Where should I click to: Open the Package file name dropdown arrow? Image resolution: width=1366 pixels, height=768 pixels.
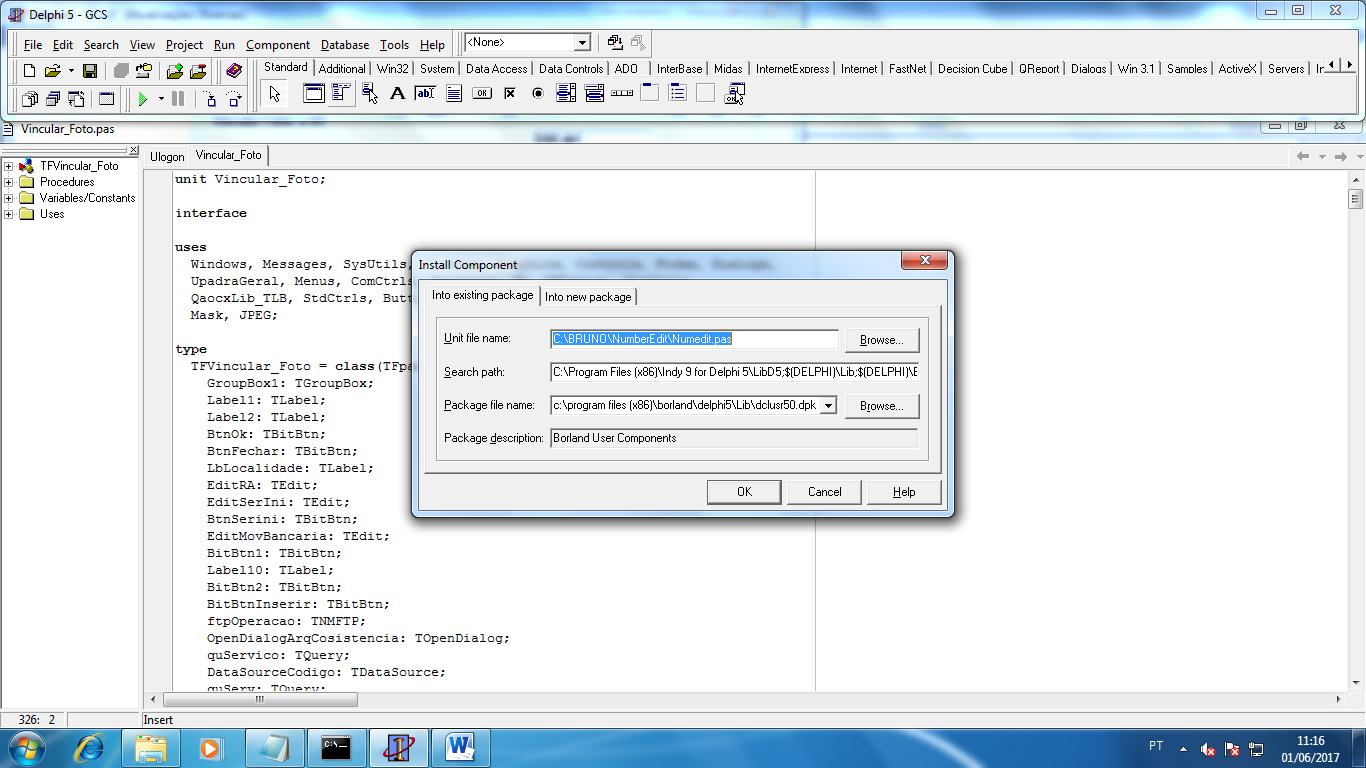click(x=828, y=406)
